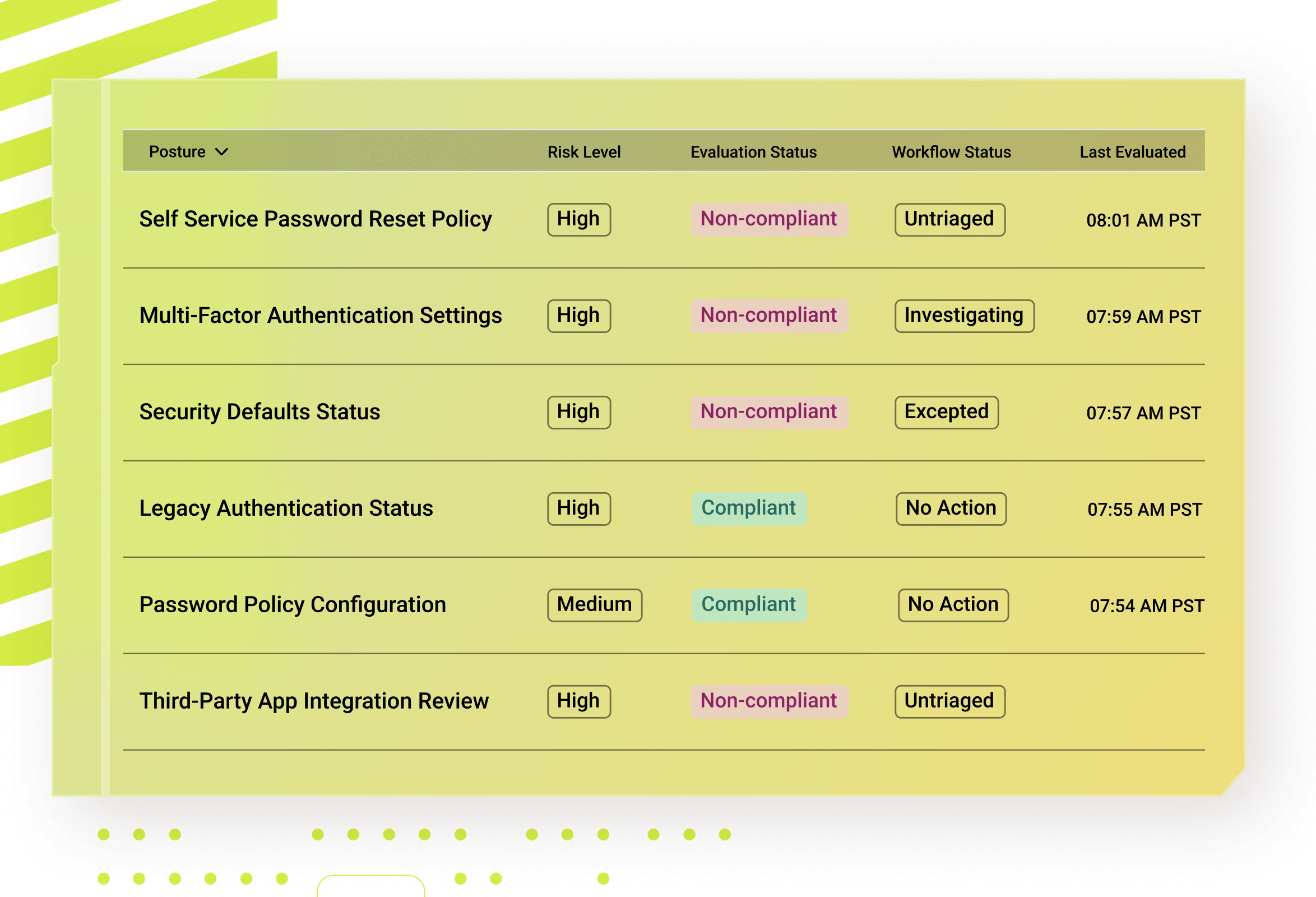Click the Posture column header label
The width and height of the screenshot is (1316, 897).
coord(177,152)
